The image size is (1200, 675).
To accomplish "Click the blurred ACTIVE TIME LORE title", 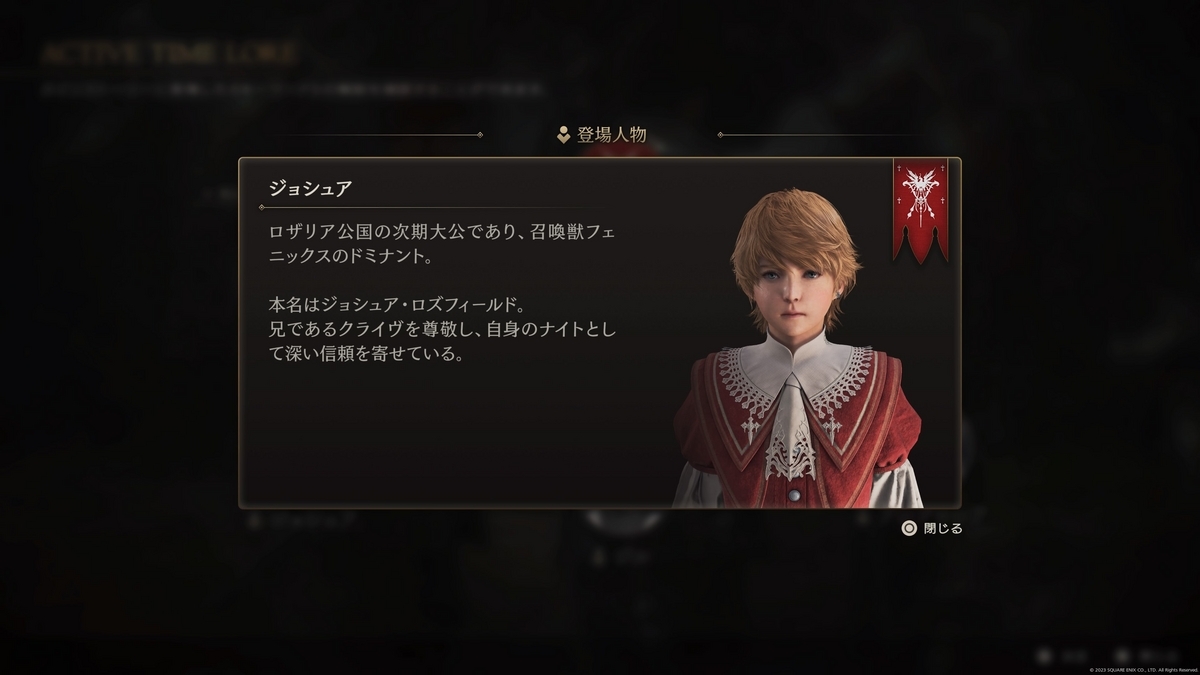I will (168, 53).
